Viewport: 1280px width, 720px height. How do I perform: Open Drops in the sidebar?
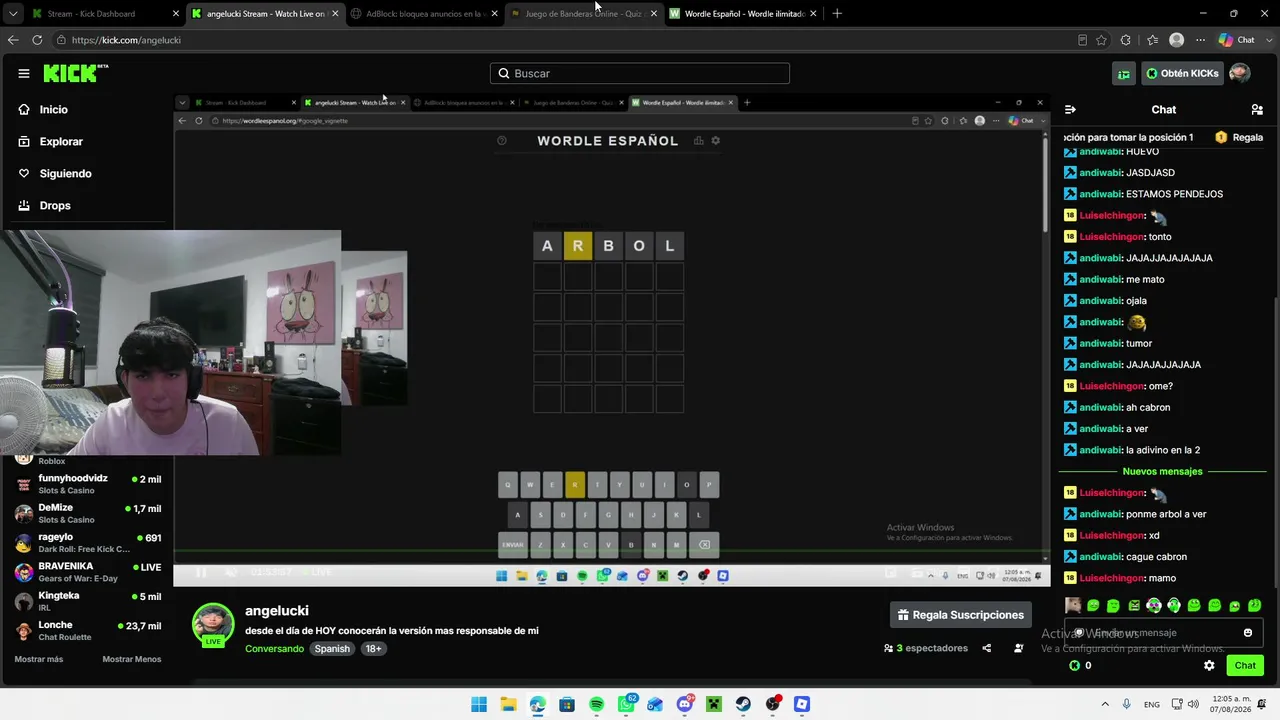tap(55, 206)
